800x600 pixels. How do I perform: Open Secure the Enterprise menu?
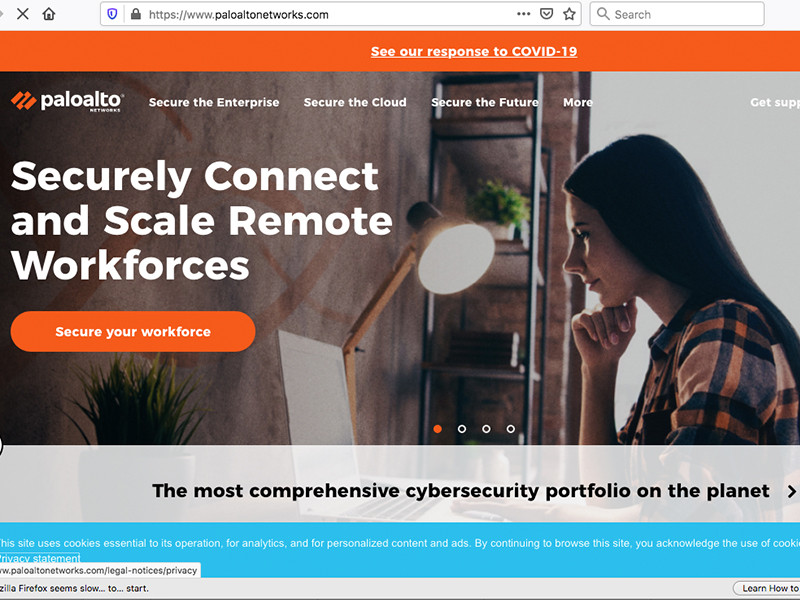[214, 102]
